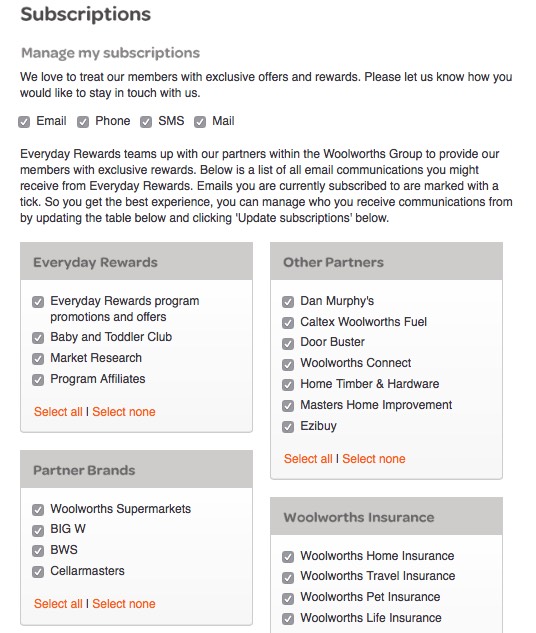Viewport: 536px width, 633px height.
Task: Toggle Market Research subscription checkbox
Action: tap(38, 359)
